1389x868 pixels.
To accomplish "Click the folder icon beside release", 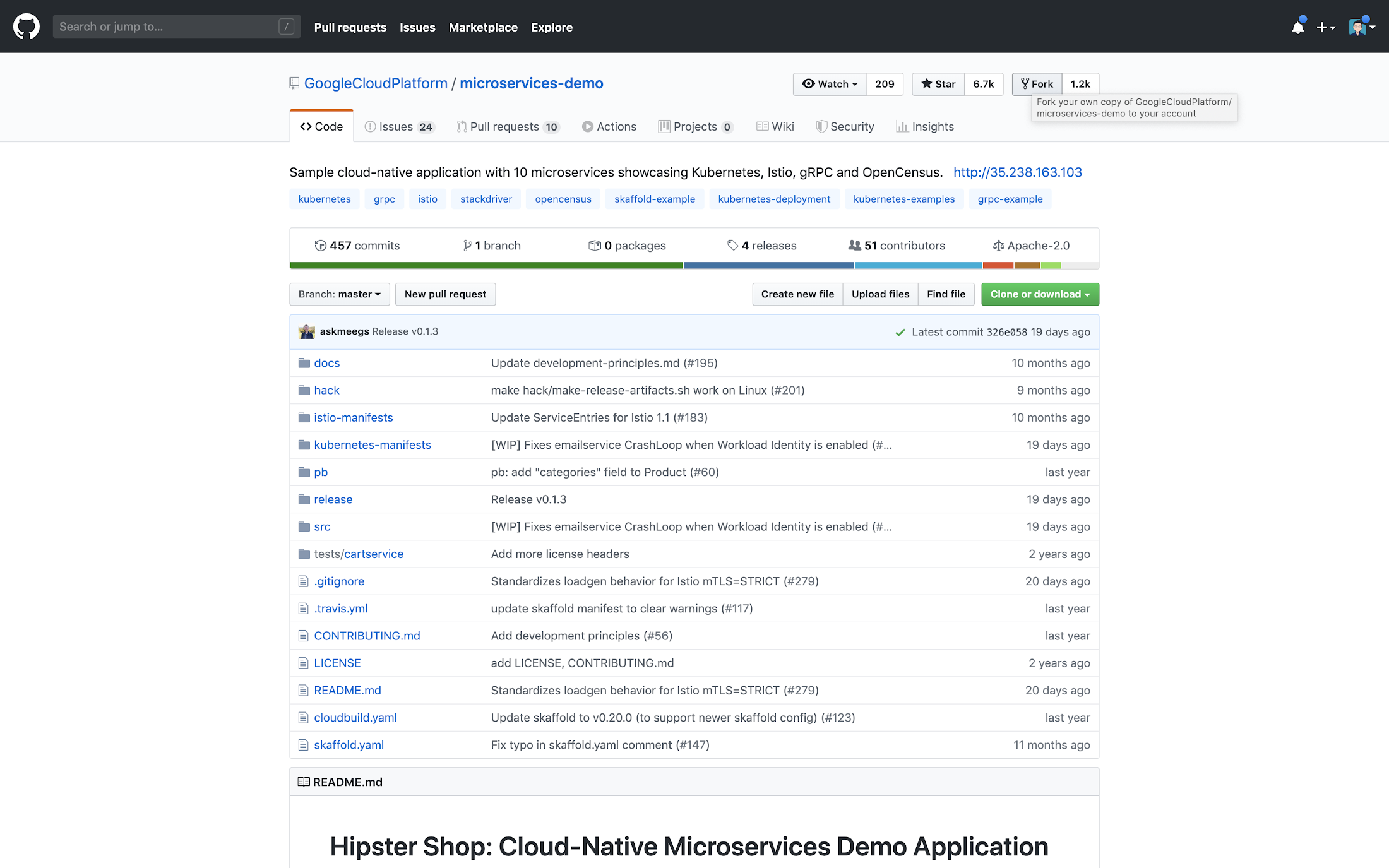I will [x=304, y=499].
